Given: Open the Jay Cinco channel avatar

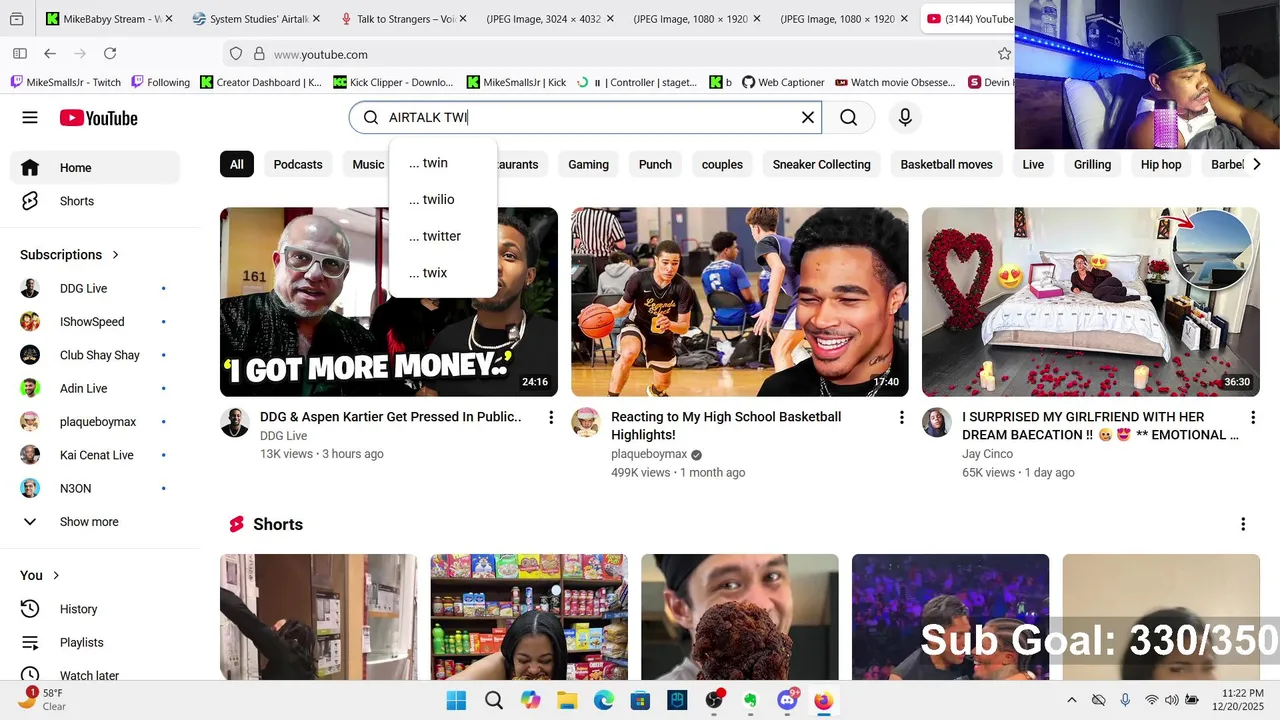Looking at the screenshot, I should point(937,422).
